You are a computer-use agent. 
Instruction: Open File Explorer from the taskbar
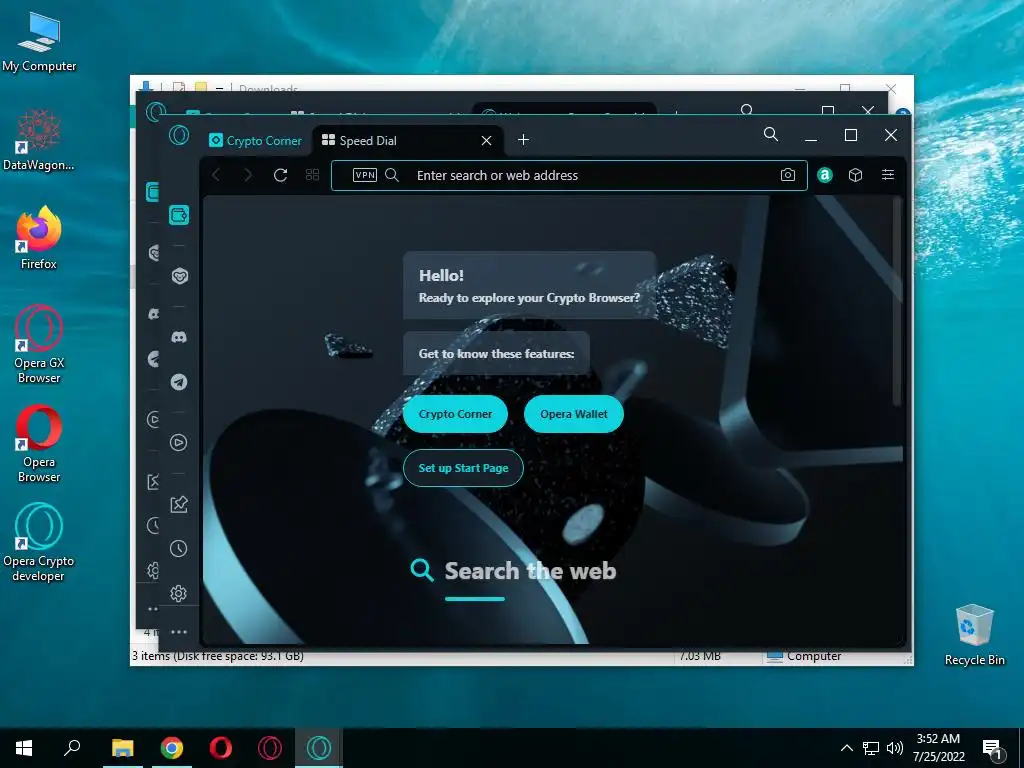(x=122, y=748)
